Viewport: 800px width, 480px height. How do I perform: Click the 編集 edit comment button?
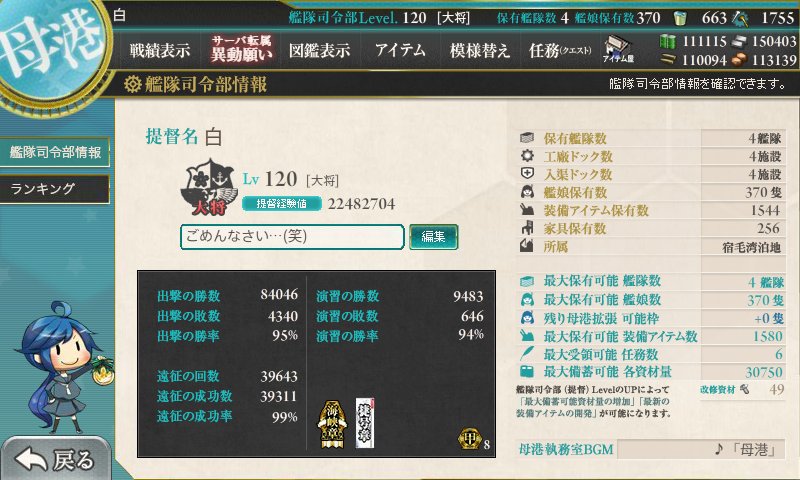(x=434, y=237)
